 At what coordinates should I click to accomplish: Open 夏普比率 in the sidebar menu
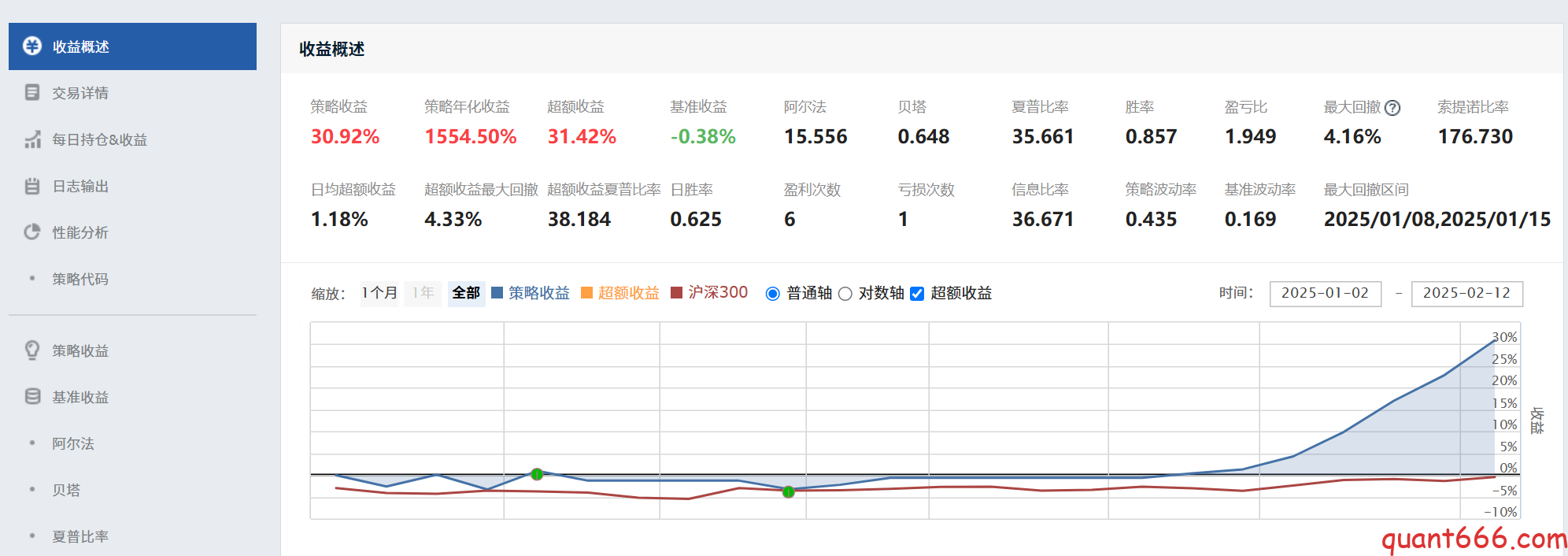(x=80, y=536)
